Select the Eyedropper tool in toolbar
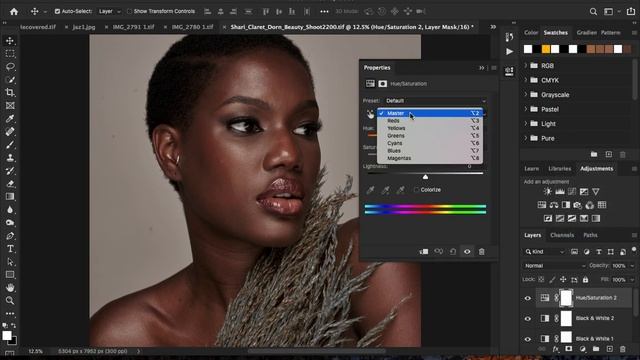 pos(10,118)
